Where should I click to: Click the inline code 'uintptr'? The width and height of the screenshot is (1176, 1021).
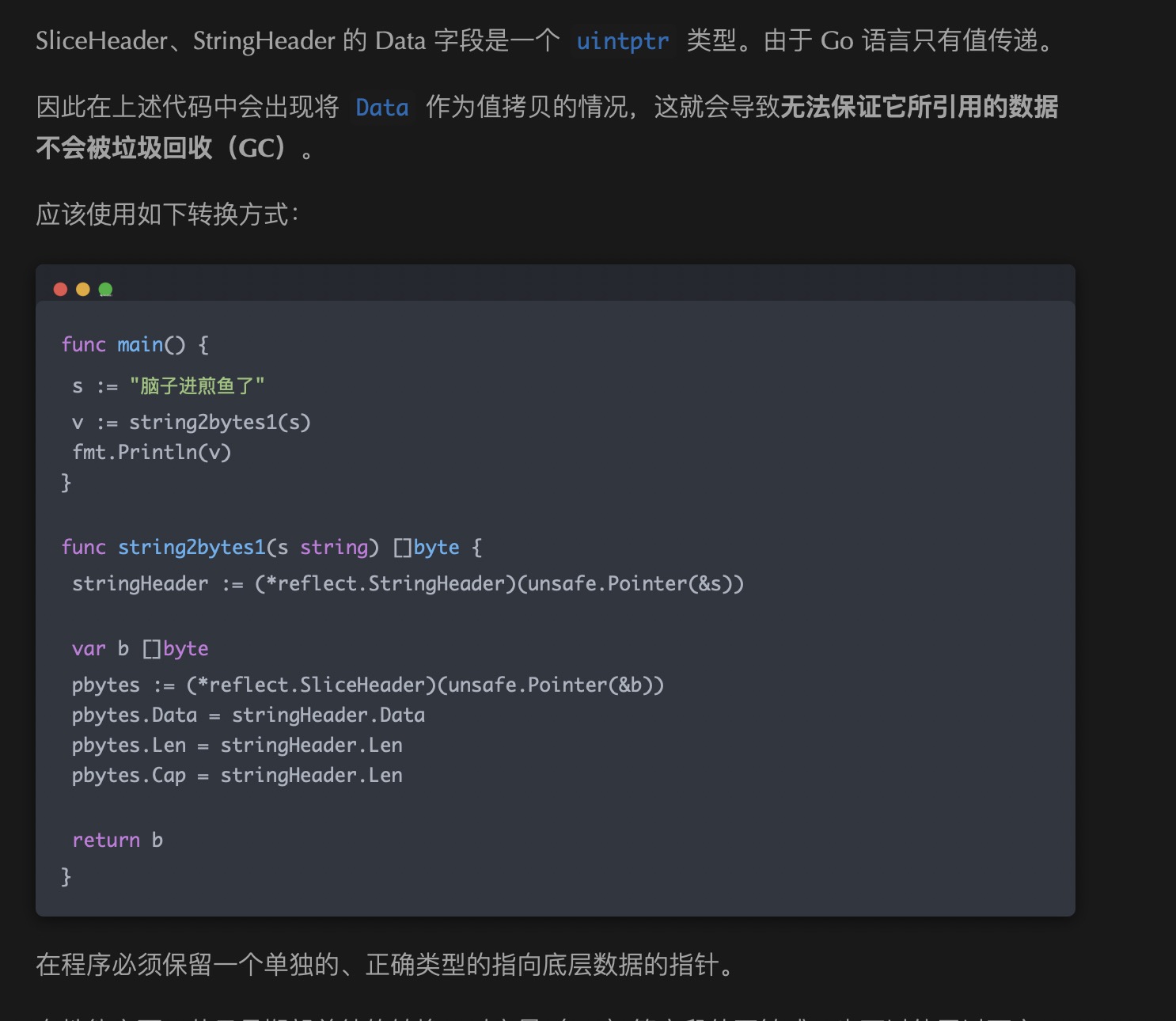point(623,41)
